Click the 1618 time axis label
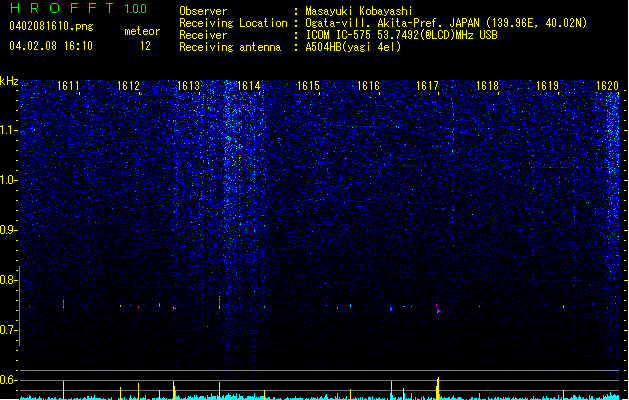The height and width of the screenshot is (400, 629). click(487, 86)
